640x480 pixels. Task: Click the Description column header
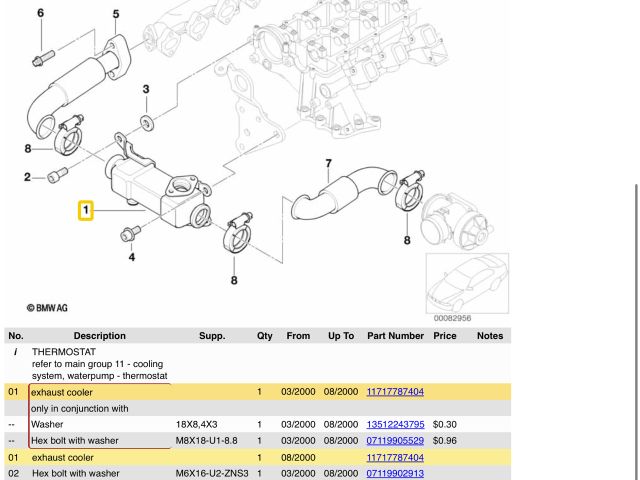coord(99,336)
